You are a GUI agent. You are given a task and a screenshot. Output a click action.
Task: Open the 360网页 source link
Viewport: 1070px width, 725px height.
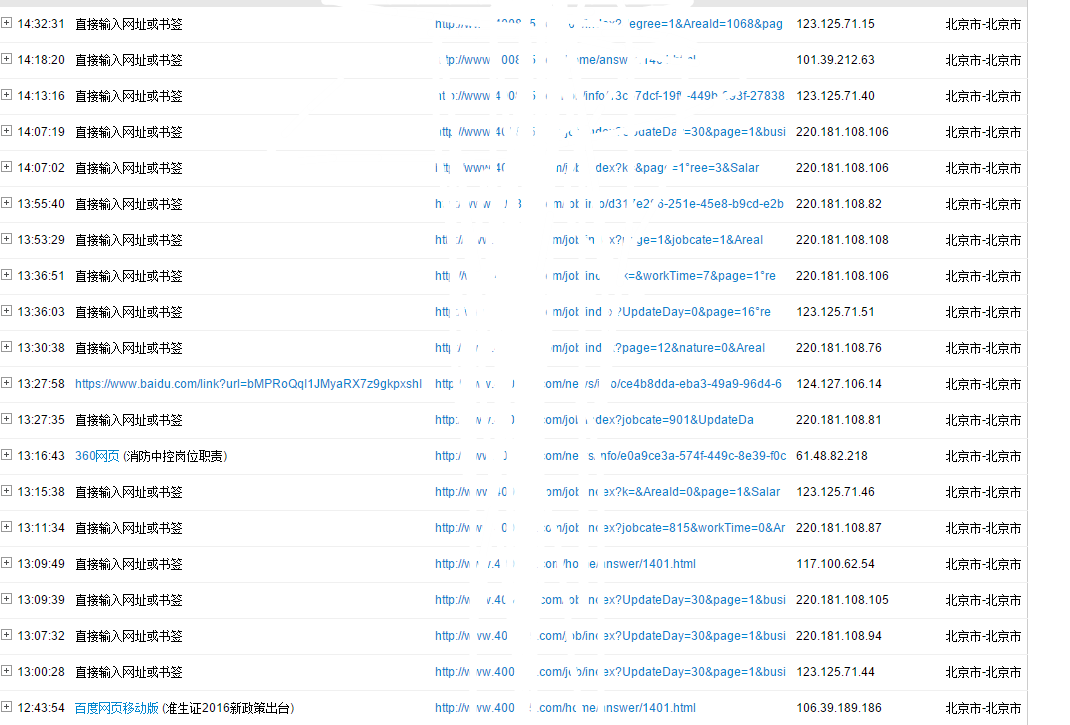pos(97,456)
